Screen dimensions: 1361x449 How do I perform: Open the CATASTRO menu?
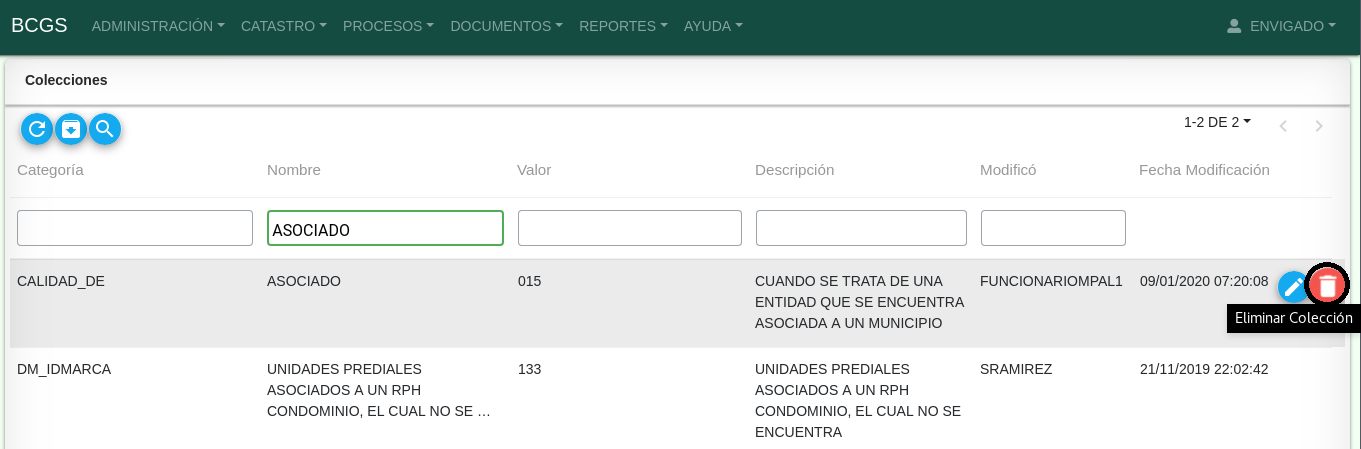284,26
